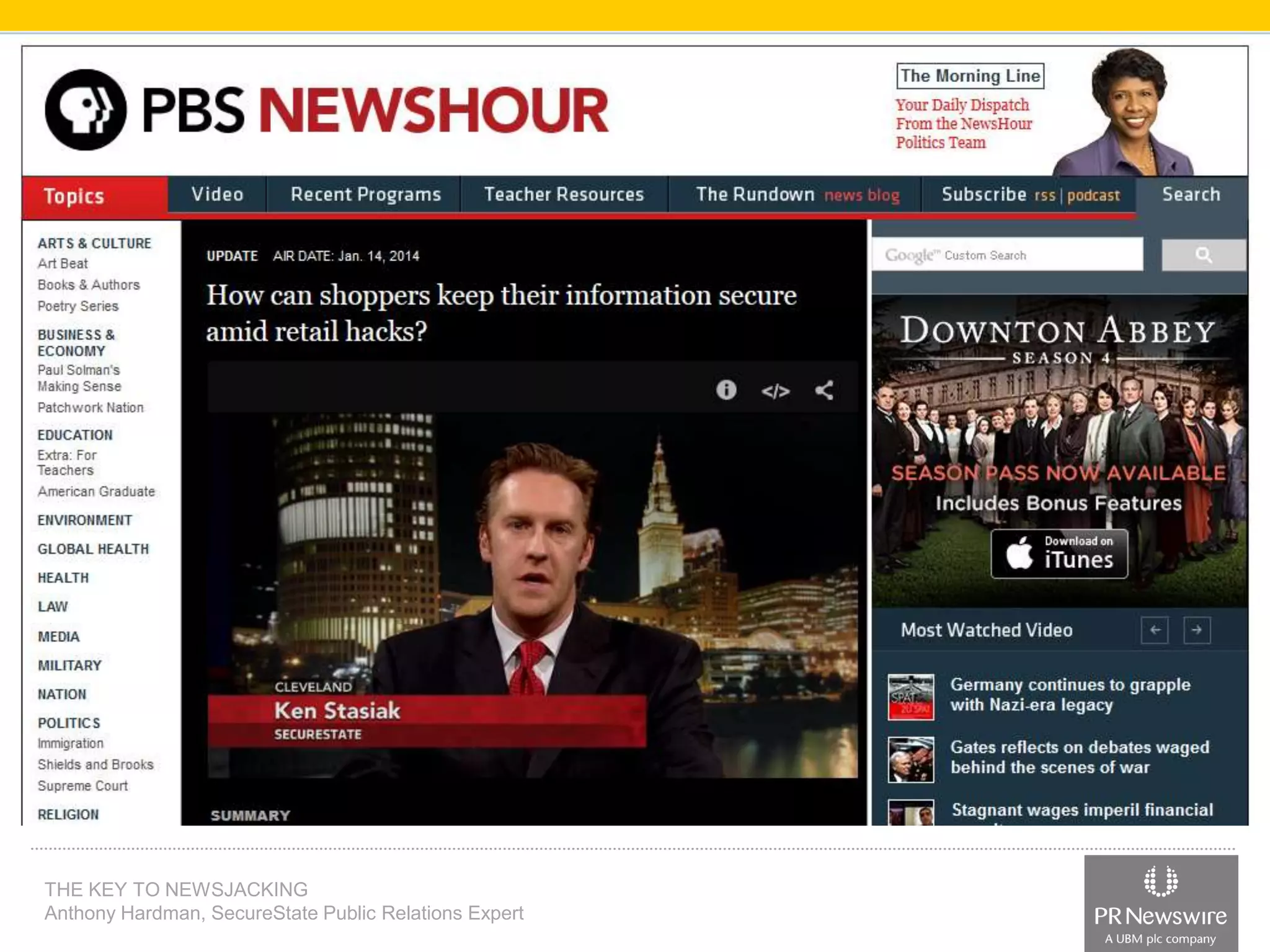Focus the Google Custom Search field
This screenshot has width=1270, height=952.
(x=1008, y=255)
